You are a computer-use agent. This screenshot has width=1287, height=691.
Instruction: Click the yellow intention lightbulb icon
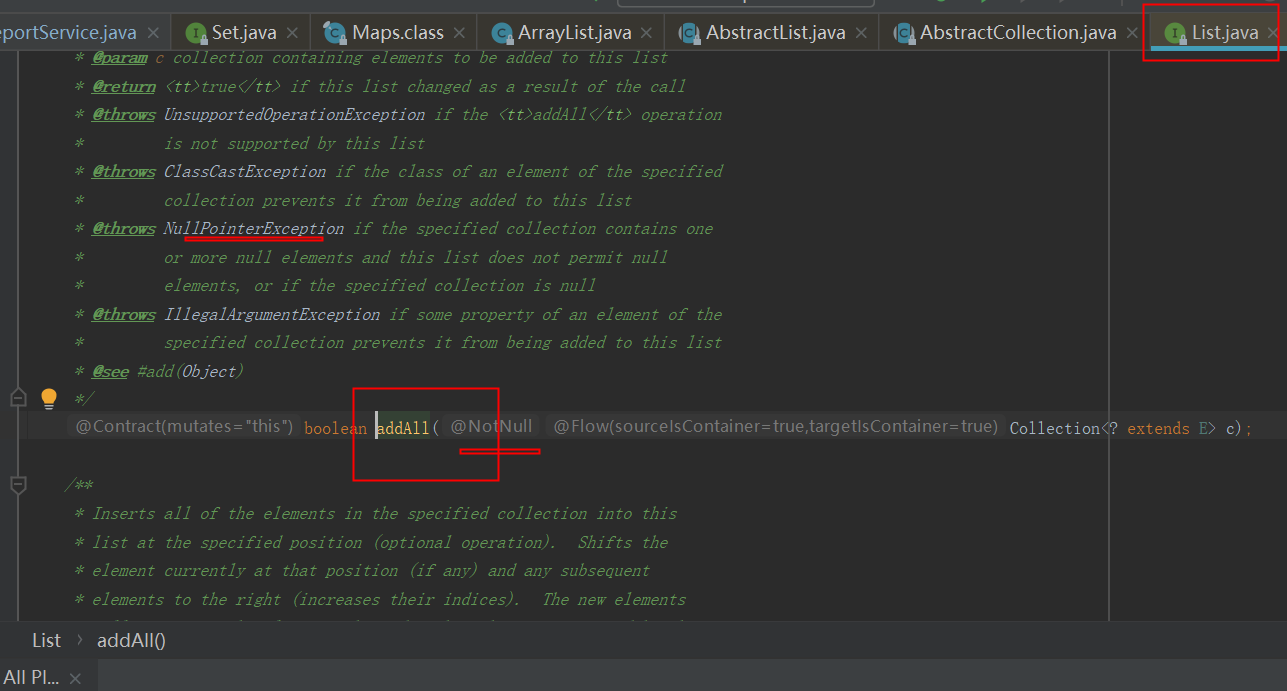[48, 397]
